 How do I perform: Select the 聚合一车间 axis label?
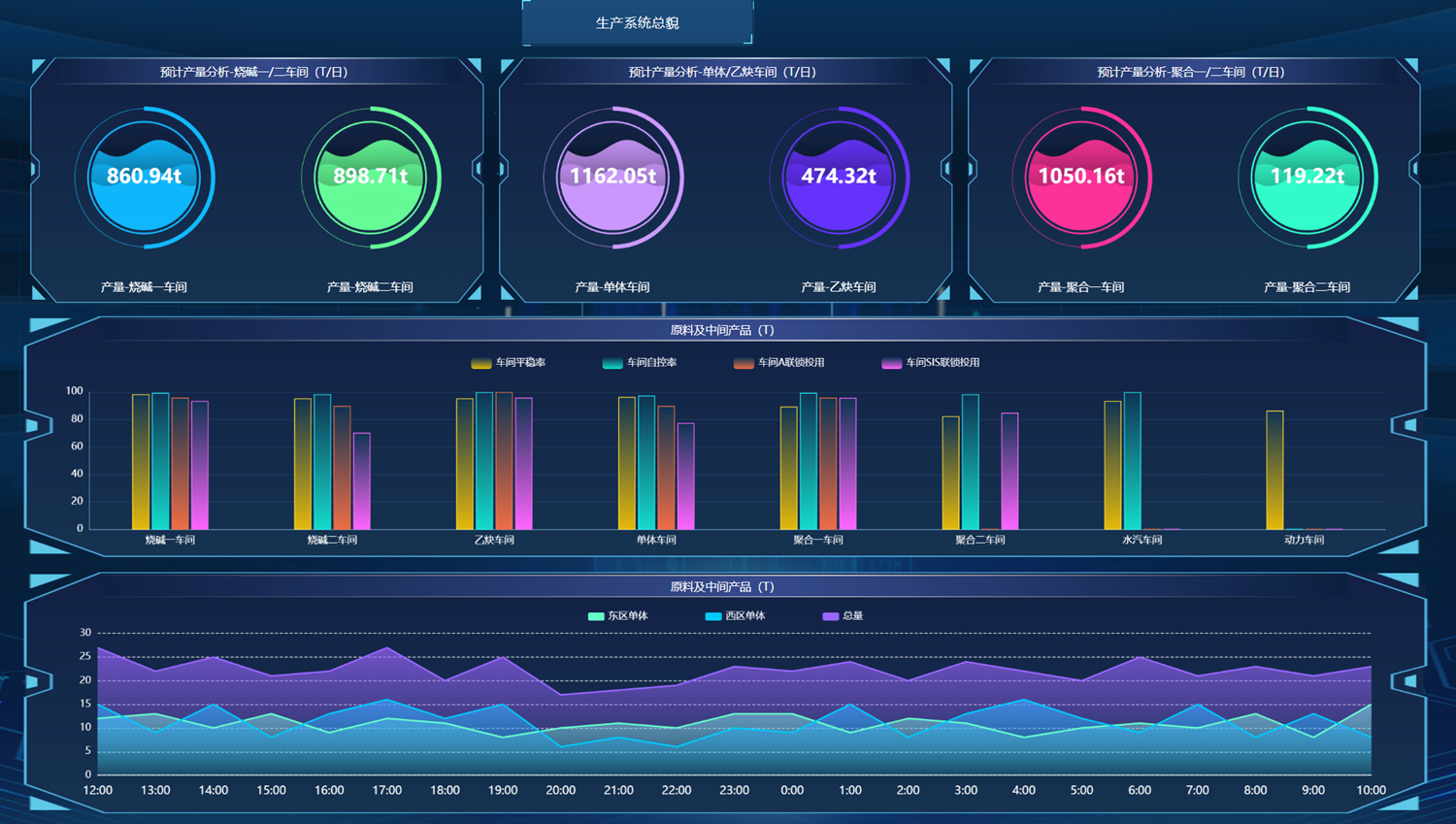pyautogui.click(x=818, y=540)
